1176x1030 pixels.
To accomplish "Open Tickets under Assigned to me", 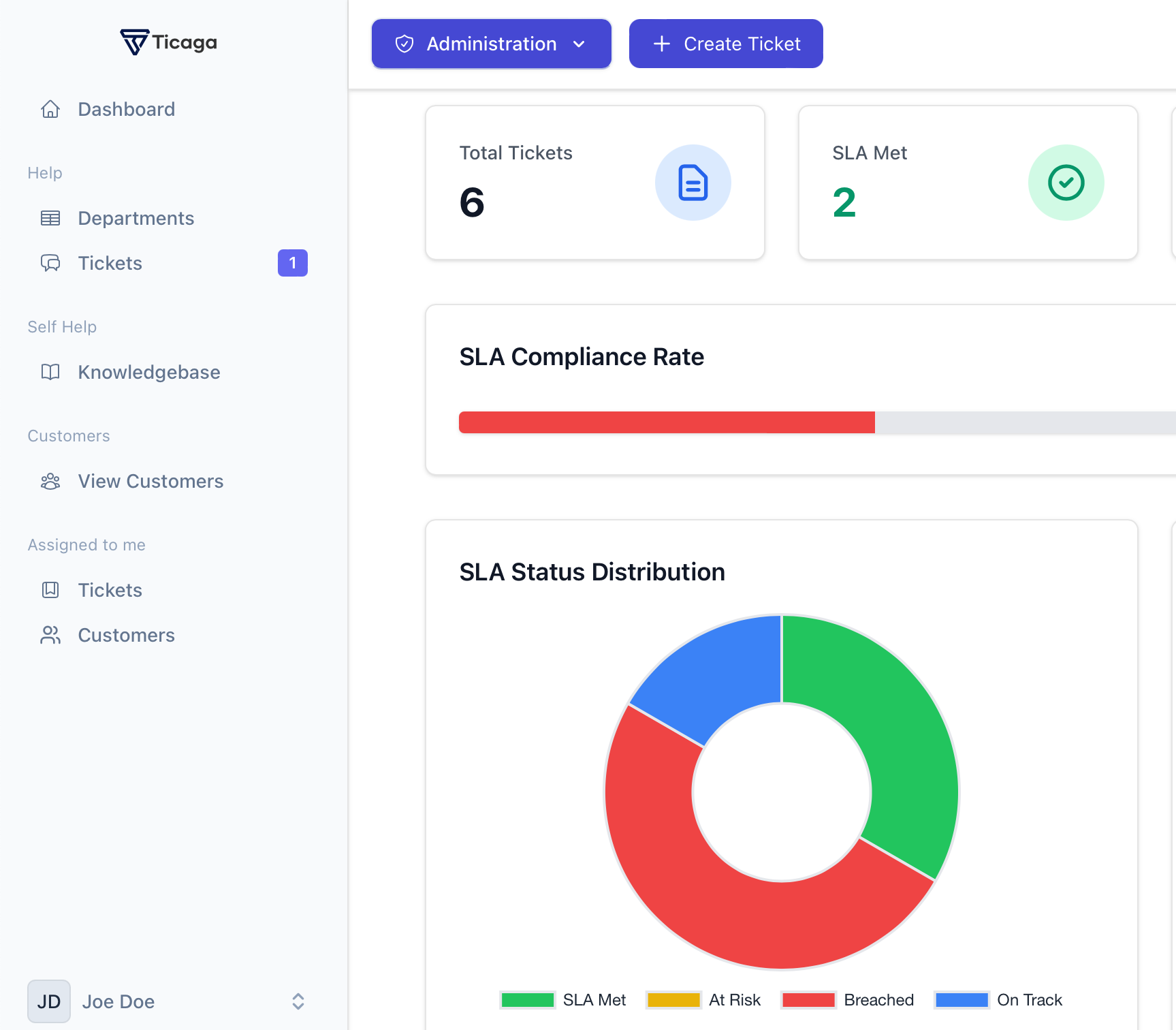I will pos(110,590).
